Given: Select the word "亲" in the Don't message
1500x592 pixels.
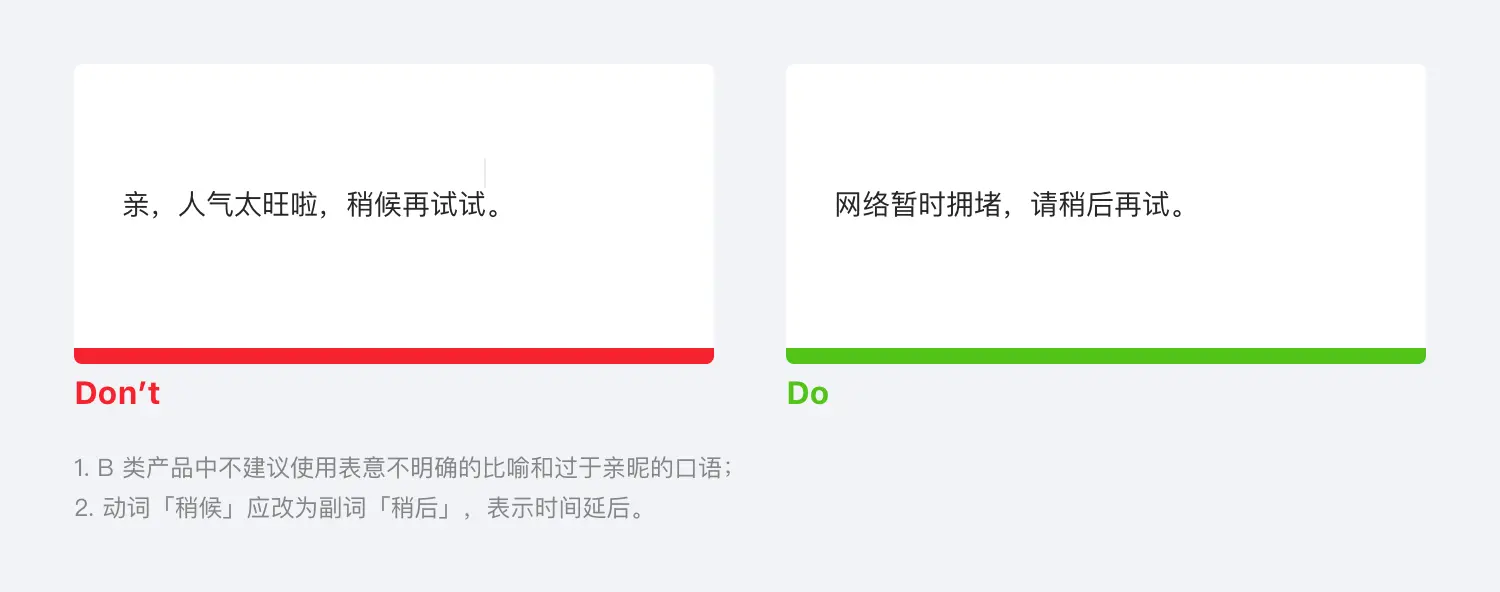Looking at the screenshot, I should tap(136, 206).
